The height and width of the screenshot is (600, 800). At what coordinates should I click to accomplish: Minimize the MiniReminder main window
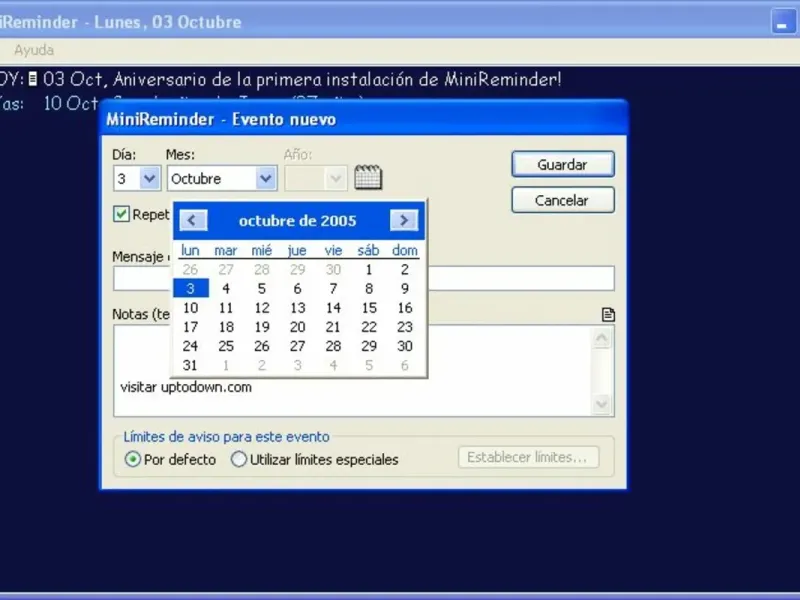click(782, 22)
